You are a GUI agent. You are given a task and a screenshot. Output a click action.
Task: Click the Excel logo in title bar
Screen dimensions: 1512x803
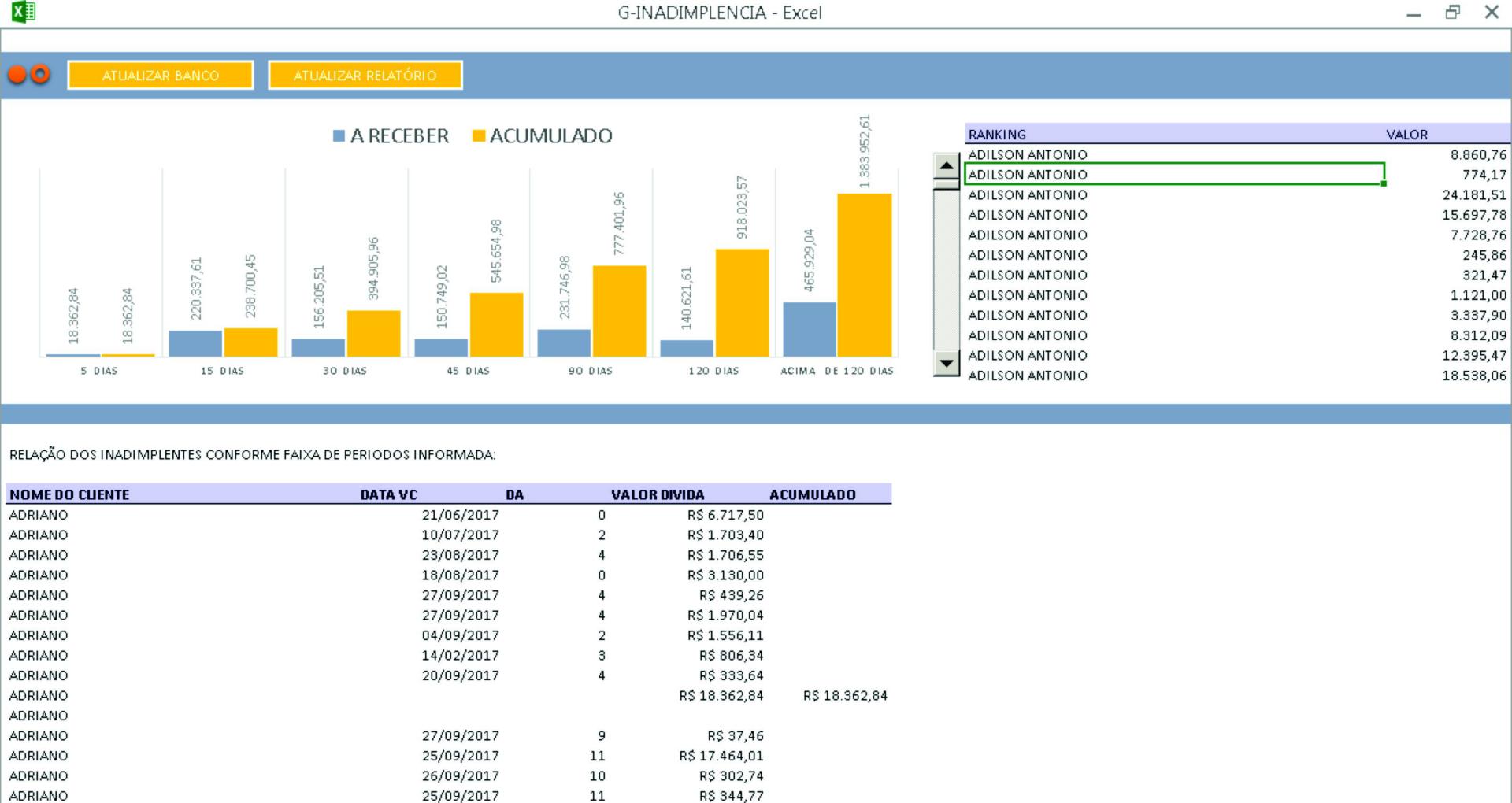pos(24,12)
